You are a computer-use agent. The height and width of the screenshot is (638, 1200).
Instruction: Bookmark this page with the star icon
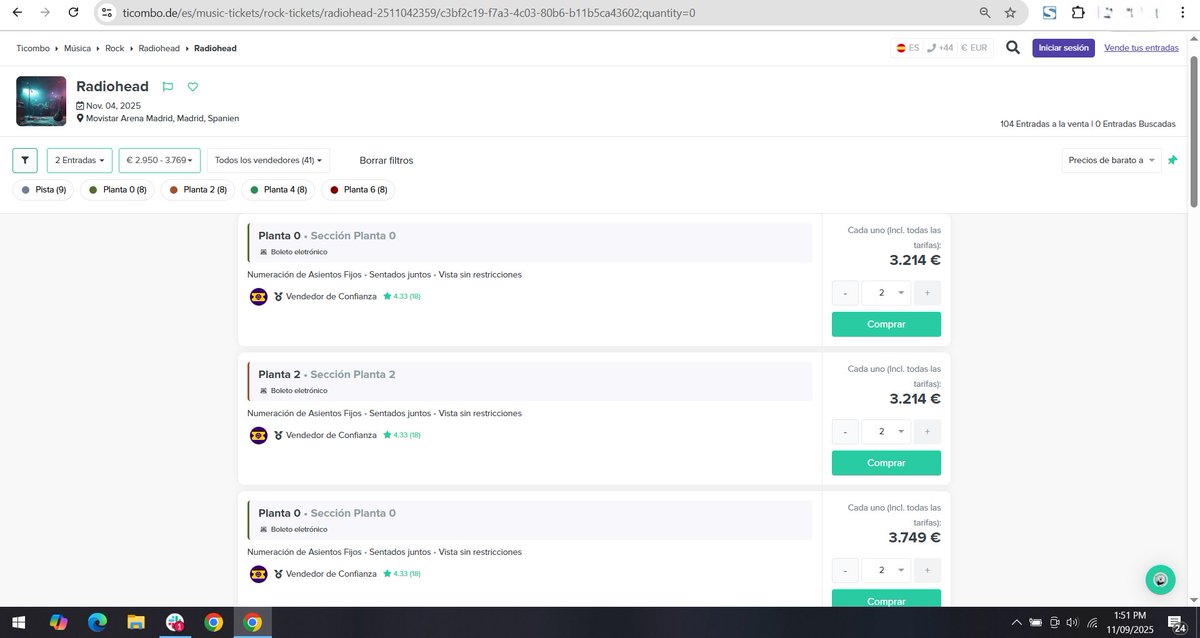(1010, 13)
